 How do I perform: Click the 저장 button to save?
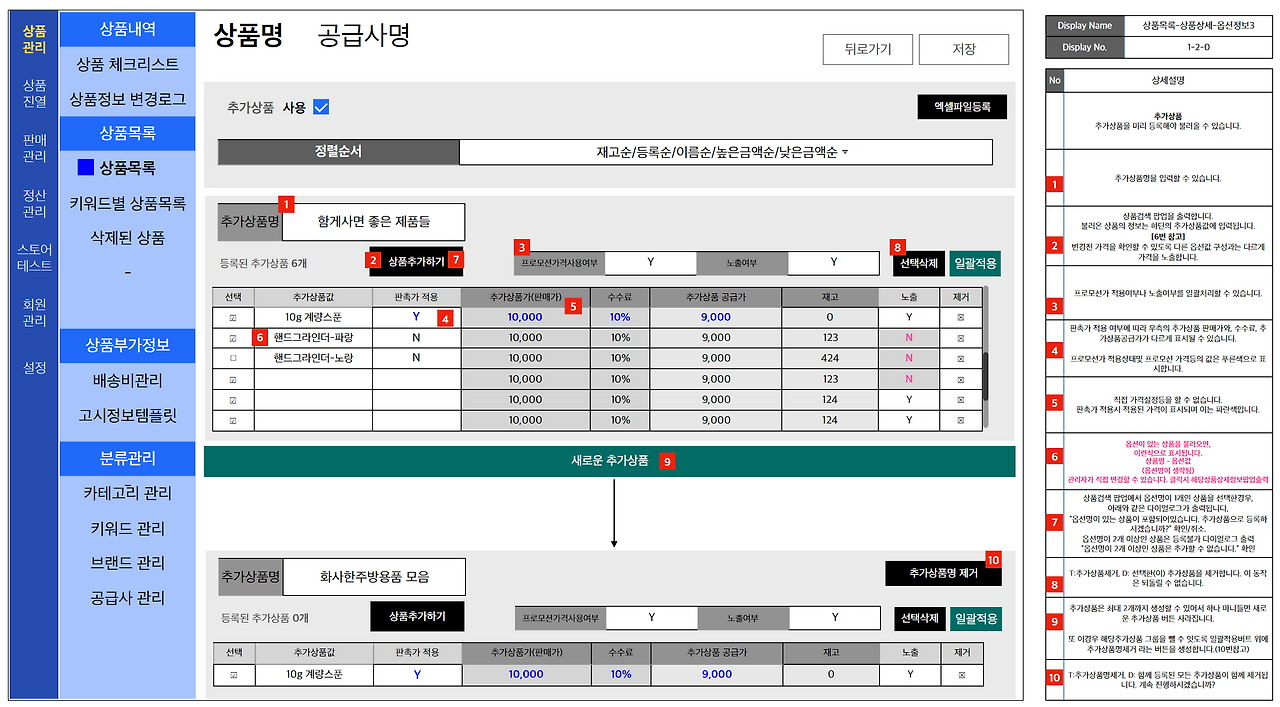(963, 49)
